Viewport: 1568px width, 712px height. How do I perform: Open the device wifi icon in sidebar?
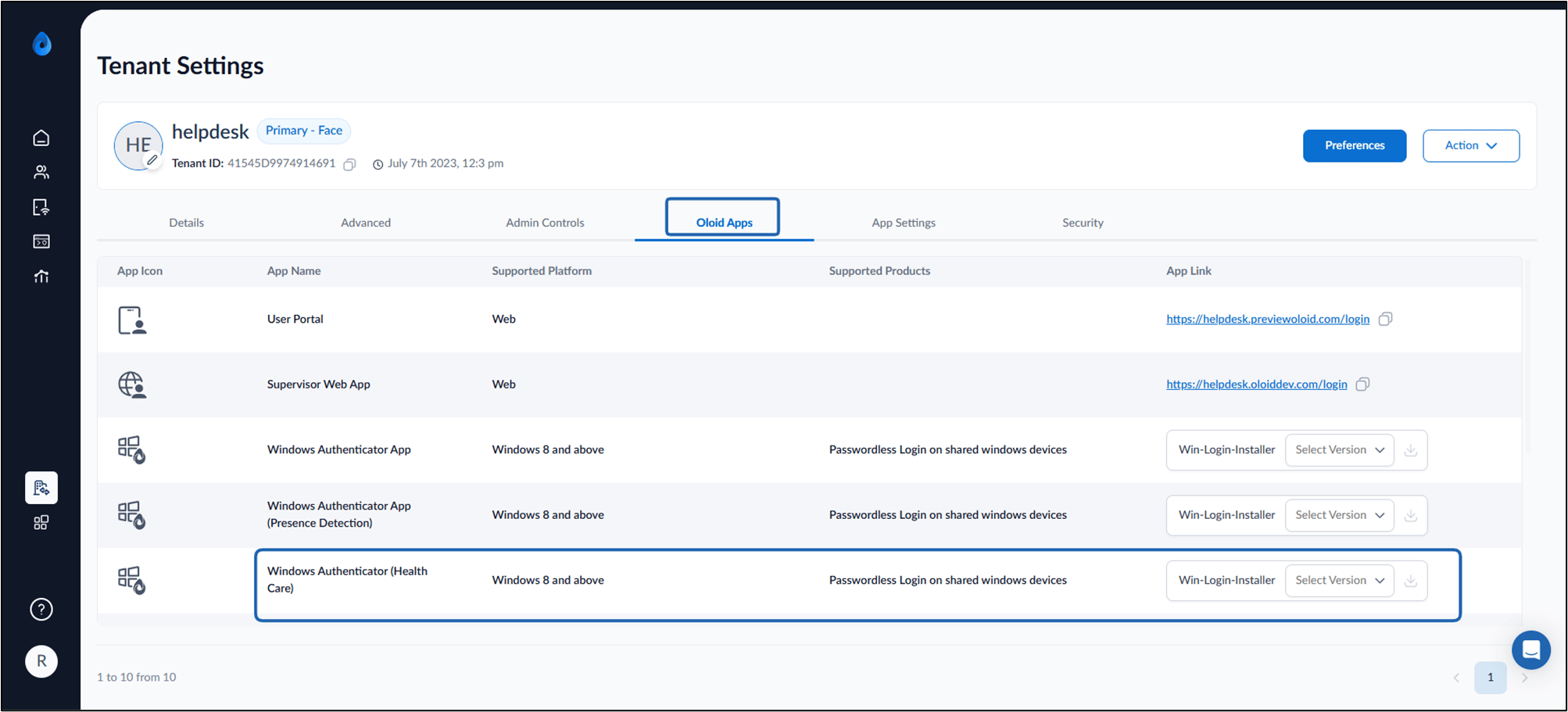41,207
